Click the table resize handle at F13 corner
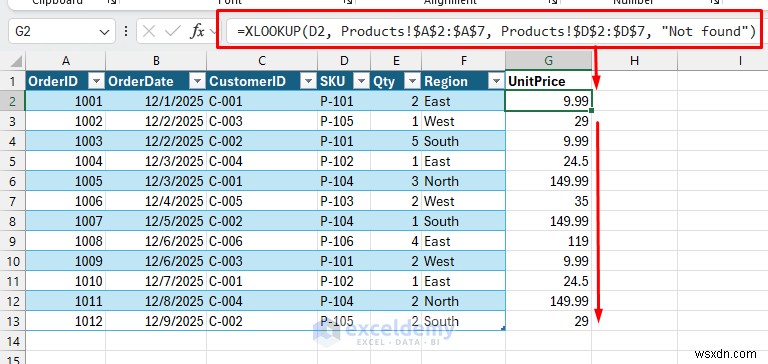Viewport: 768px width, 364px height. pos(503,329)
